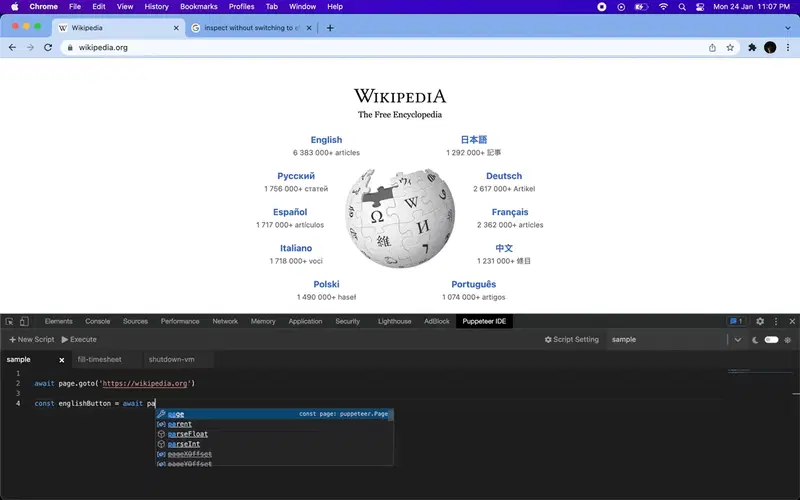Screen dimensions: 800x500
Task: Close the sample script tab
Action: click(62, 360)
